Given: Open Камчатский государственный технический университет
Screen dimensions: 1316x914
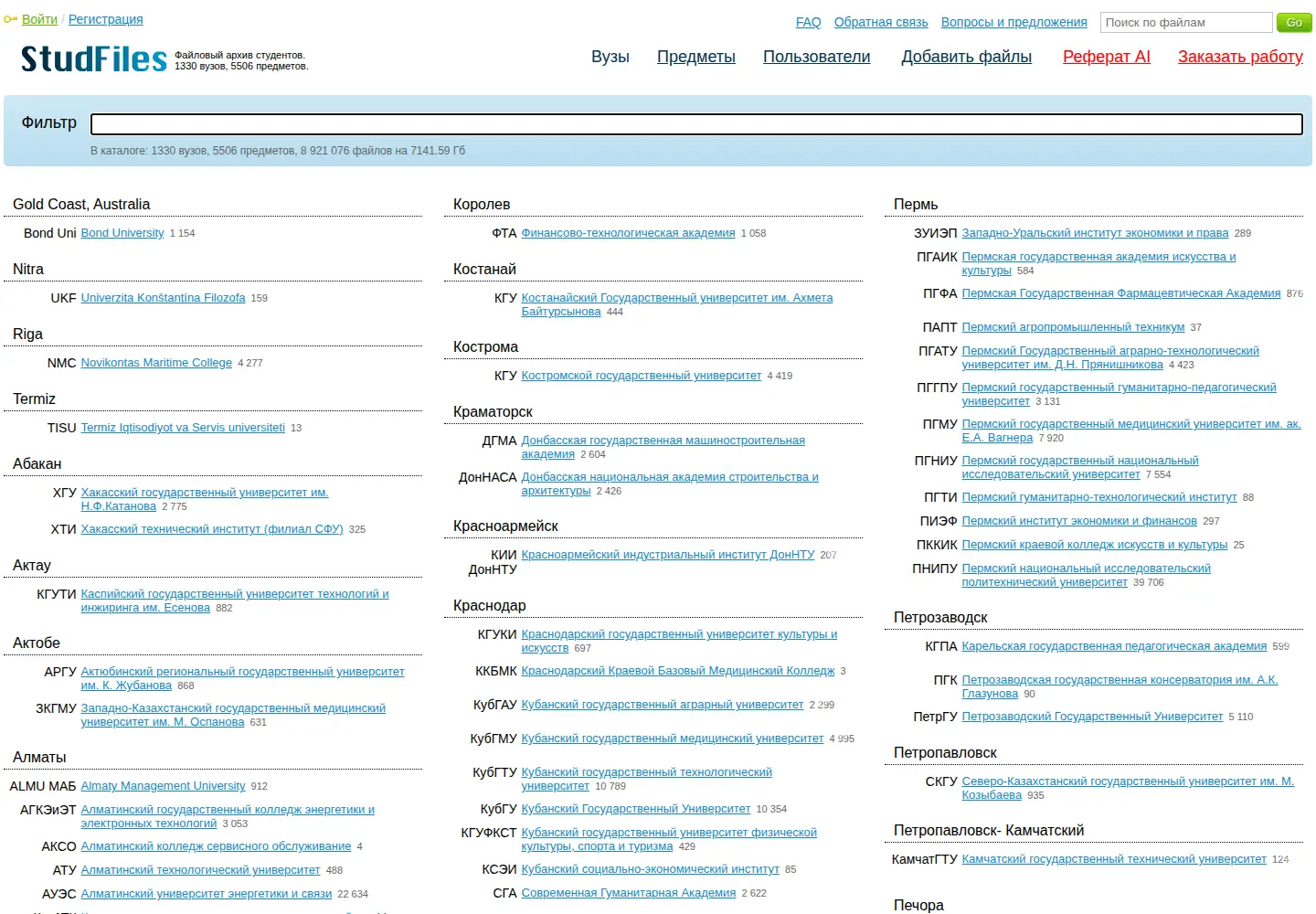Looking at the screenshot, I should click(x=1114, y=859).
